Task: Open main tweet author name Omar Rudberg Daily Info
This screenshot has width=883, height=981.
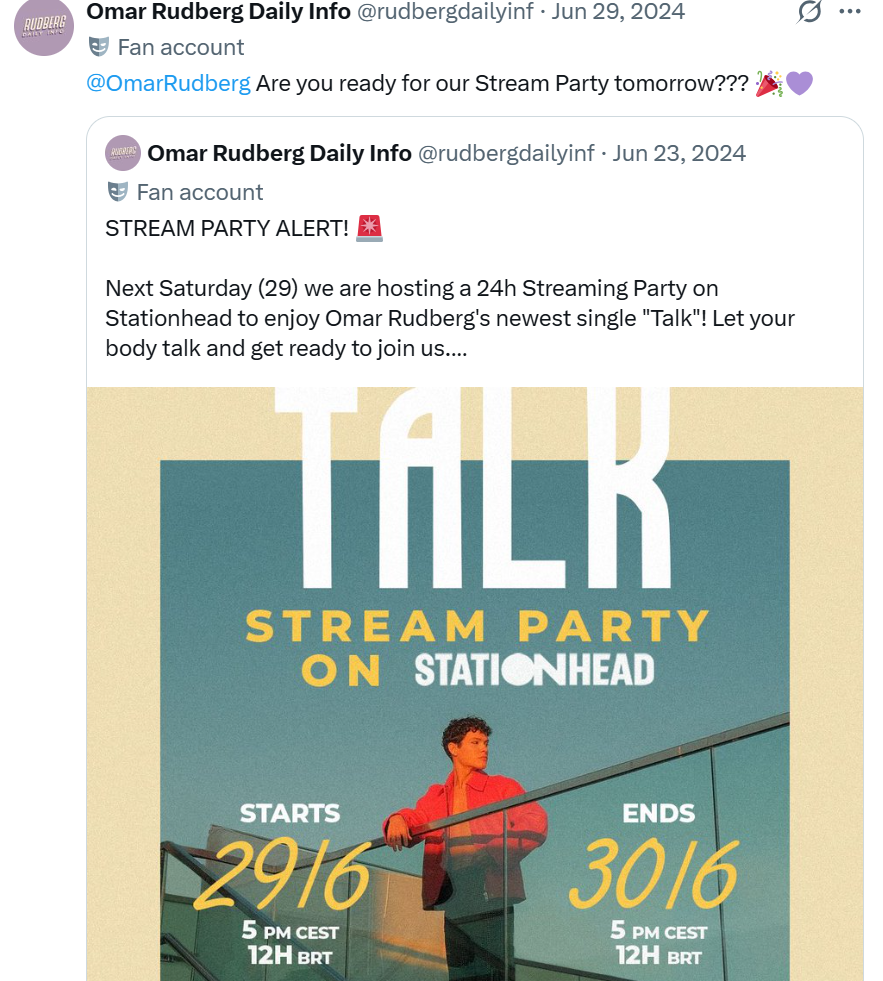Action: (218, 12)
